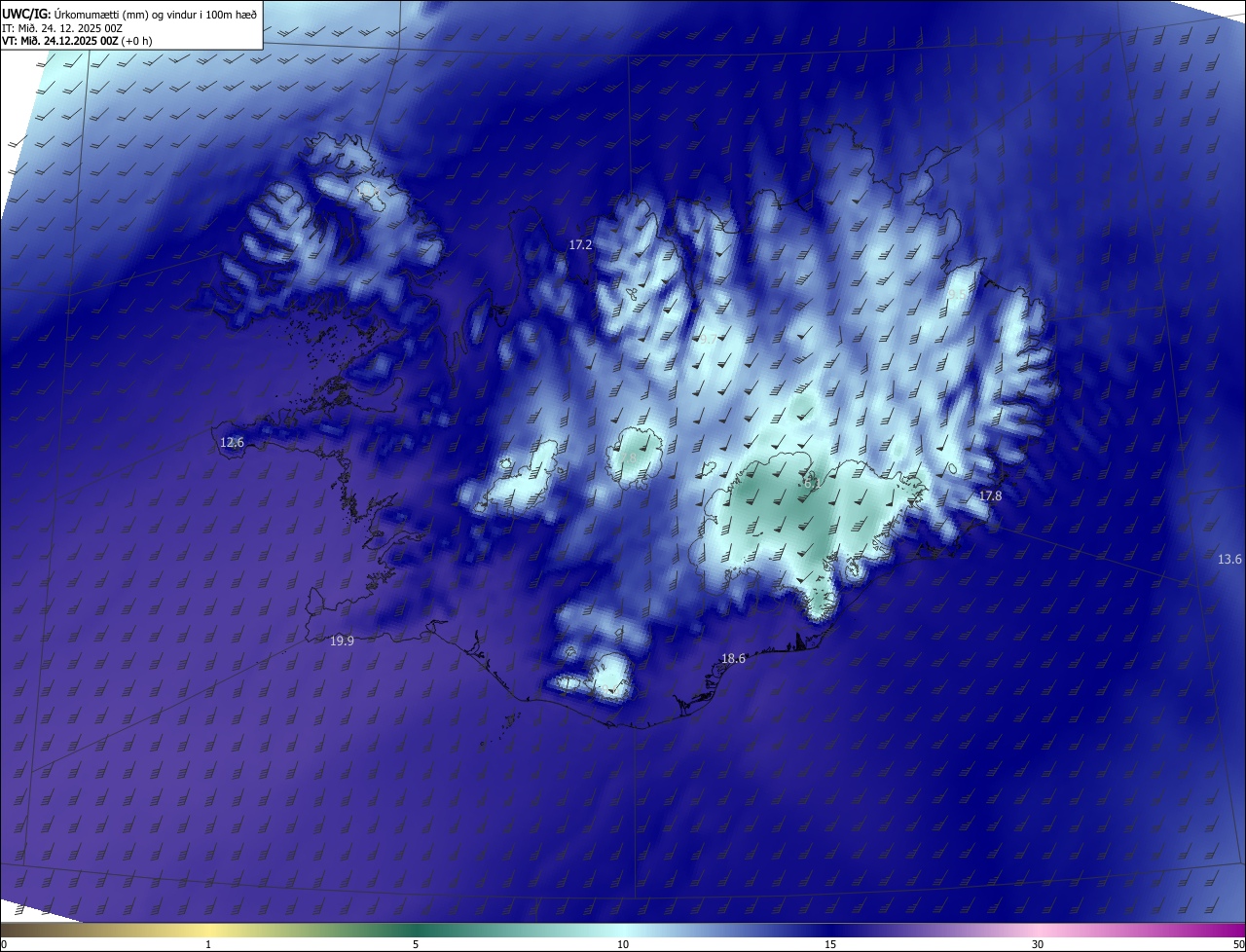This screenshot has height=952, width=1246.
Task: Click the 6.1 value on the large glacier
Action: [x=811, y=483]
